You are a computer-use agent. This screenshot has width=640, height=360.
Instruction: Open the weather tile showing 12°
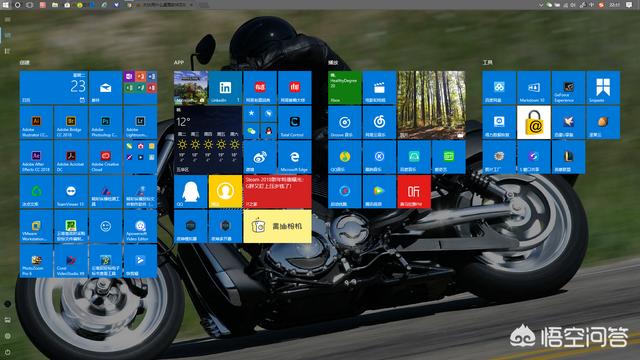click(x=208, y=140)
